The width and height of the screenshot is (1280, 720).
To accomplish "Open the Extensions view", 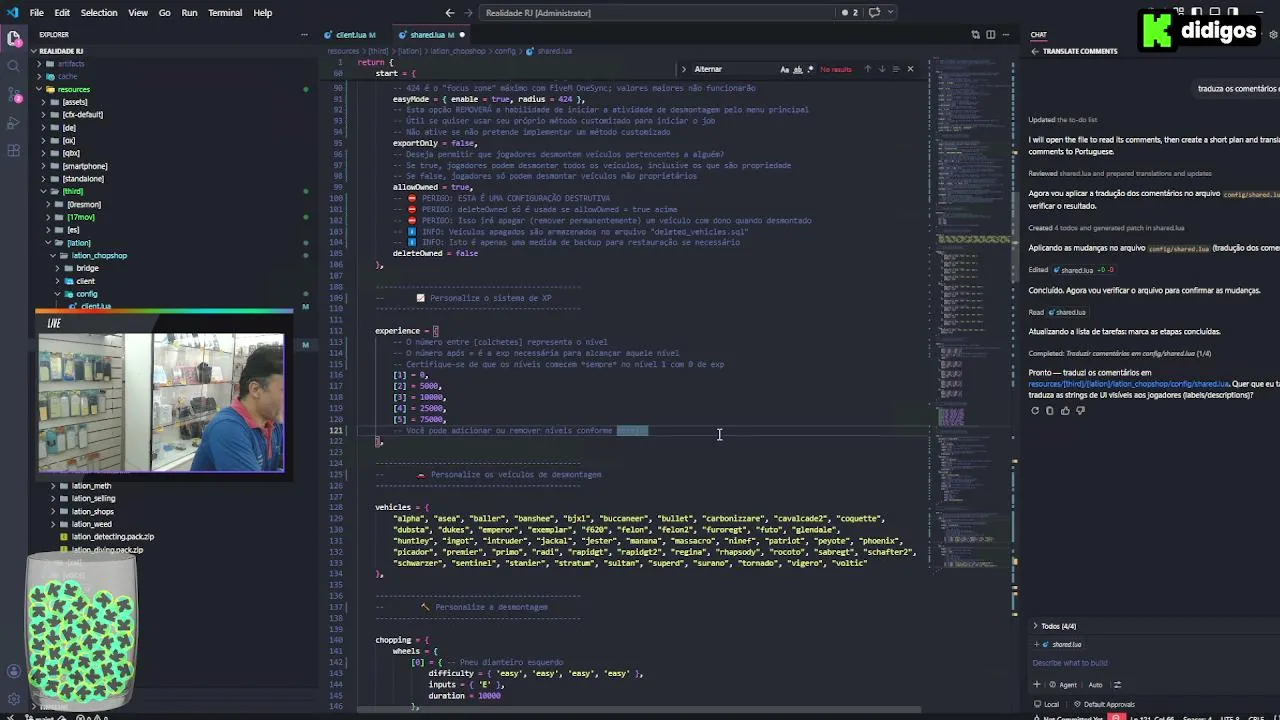I will click(14, 150).
